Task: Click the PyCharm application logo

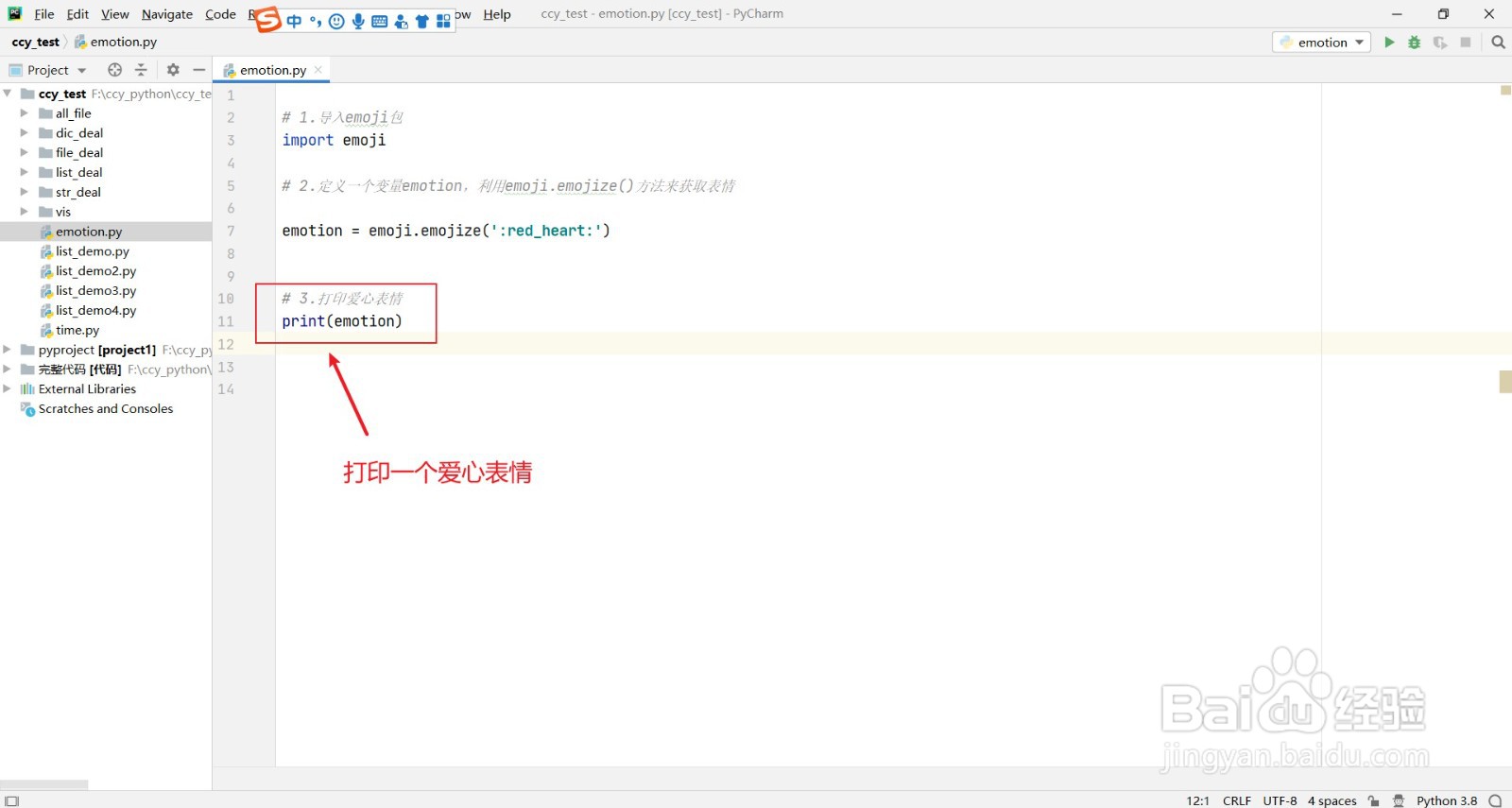Action: tap(15, 13)
